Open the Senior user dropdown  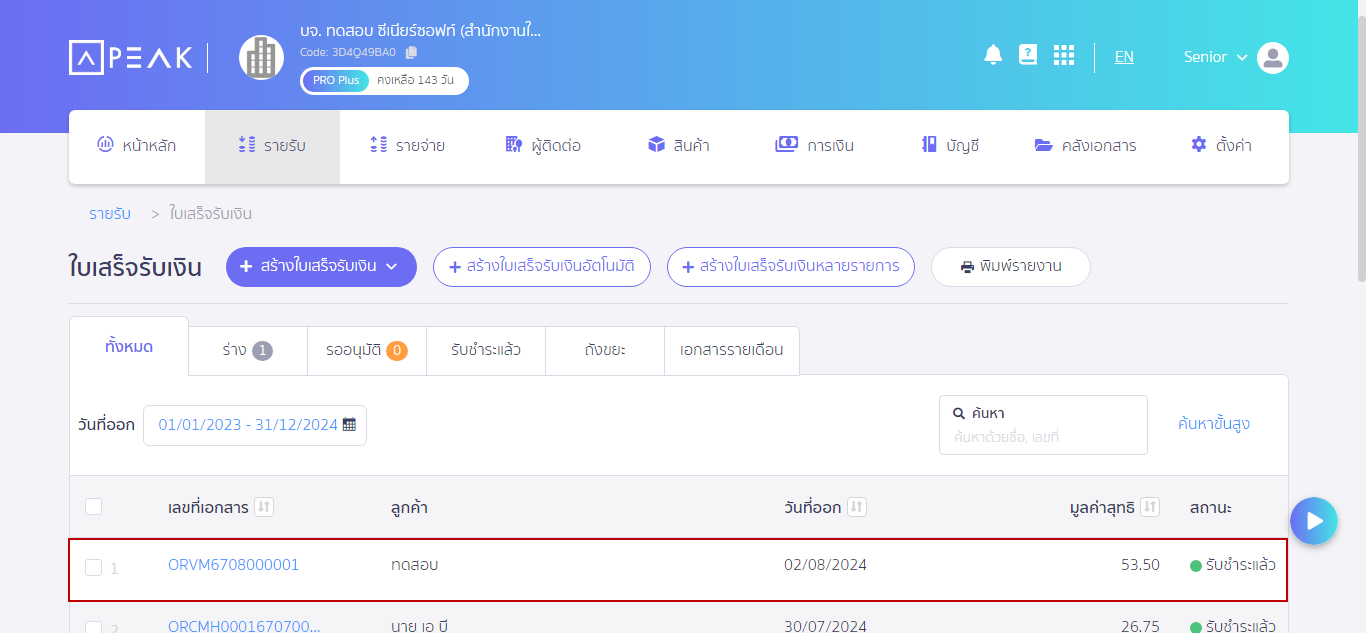pyautogui.click(x=1215, y=57)
